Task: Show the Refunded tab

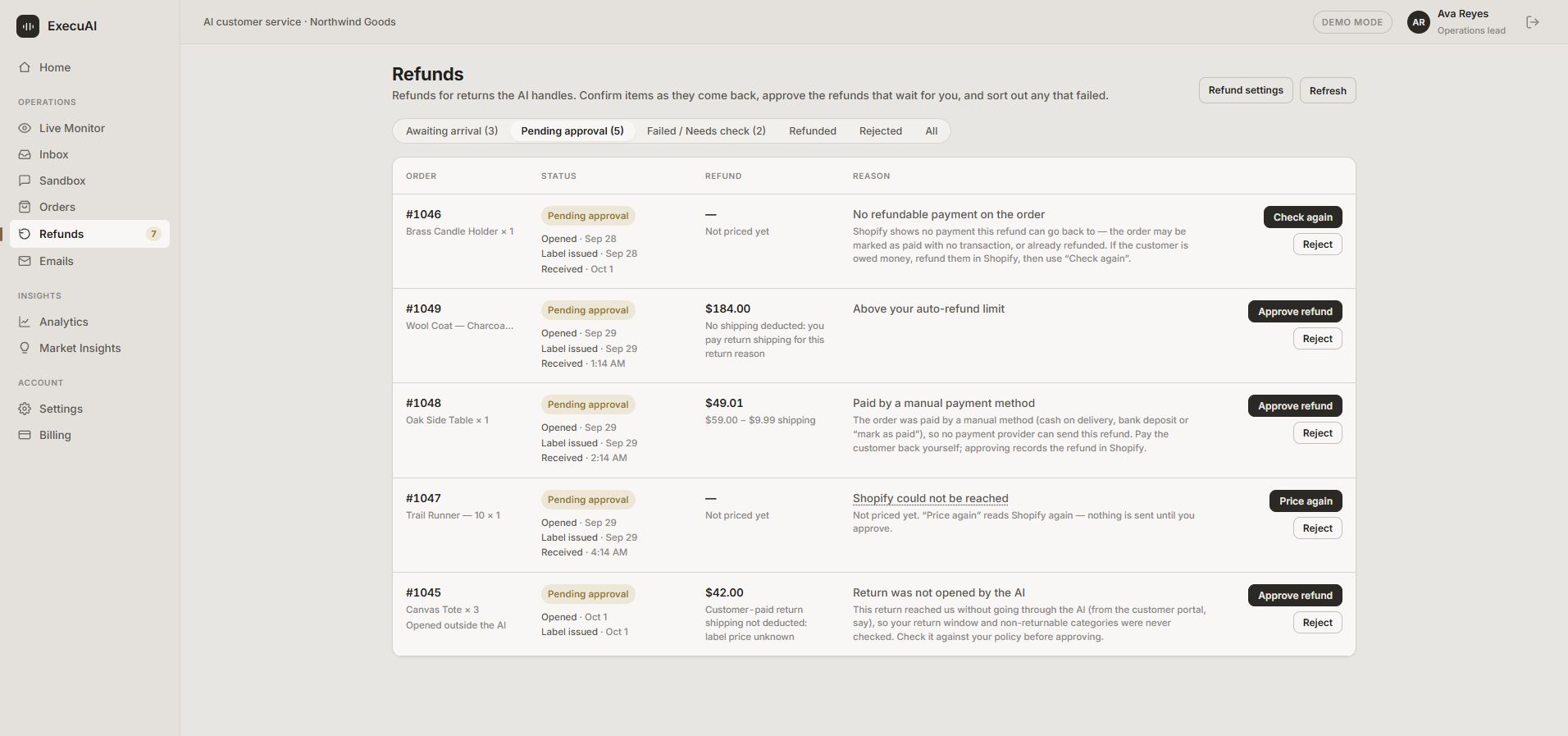Action: (813, 131)
